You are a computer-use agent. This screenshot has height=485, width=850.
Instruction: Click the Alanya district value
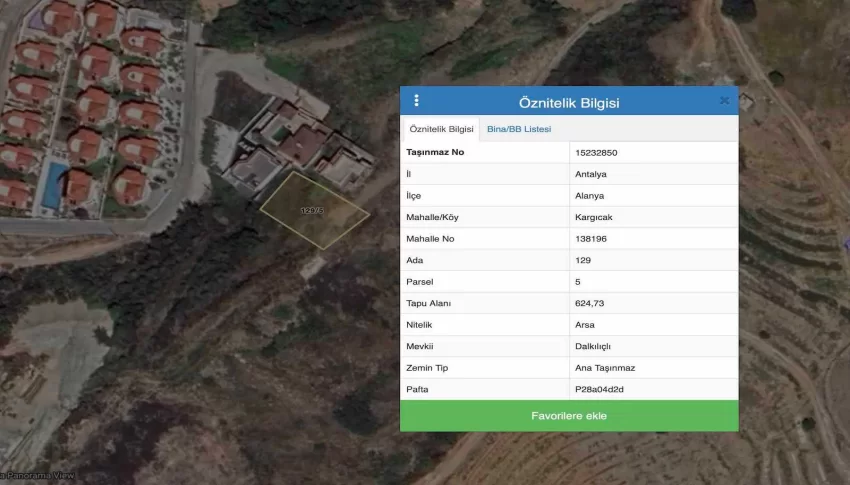pos(589,196)
